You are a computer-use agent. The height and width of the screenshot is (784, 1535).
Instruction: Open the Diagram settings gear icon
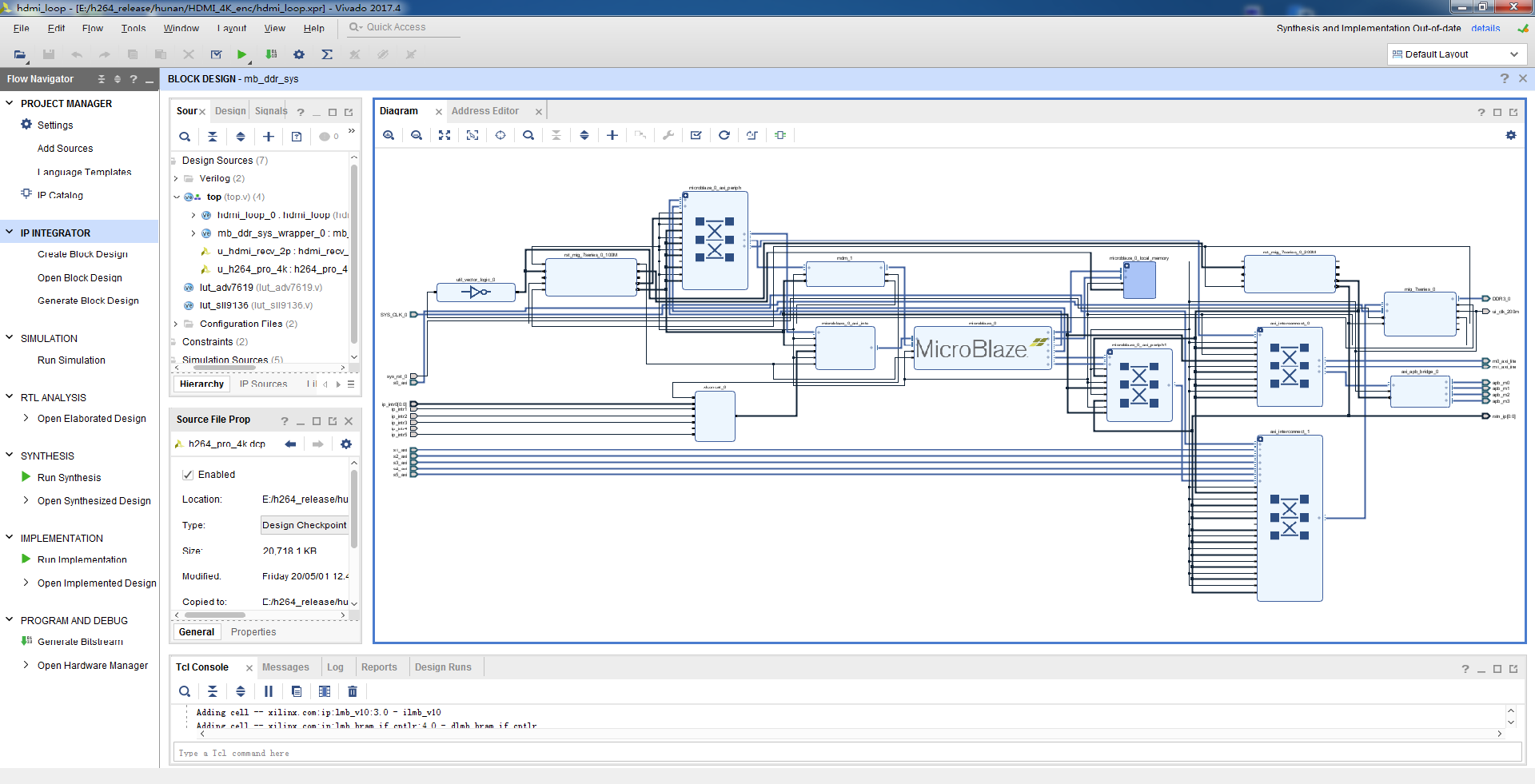[x=1511, y=135]
